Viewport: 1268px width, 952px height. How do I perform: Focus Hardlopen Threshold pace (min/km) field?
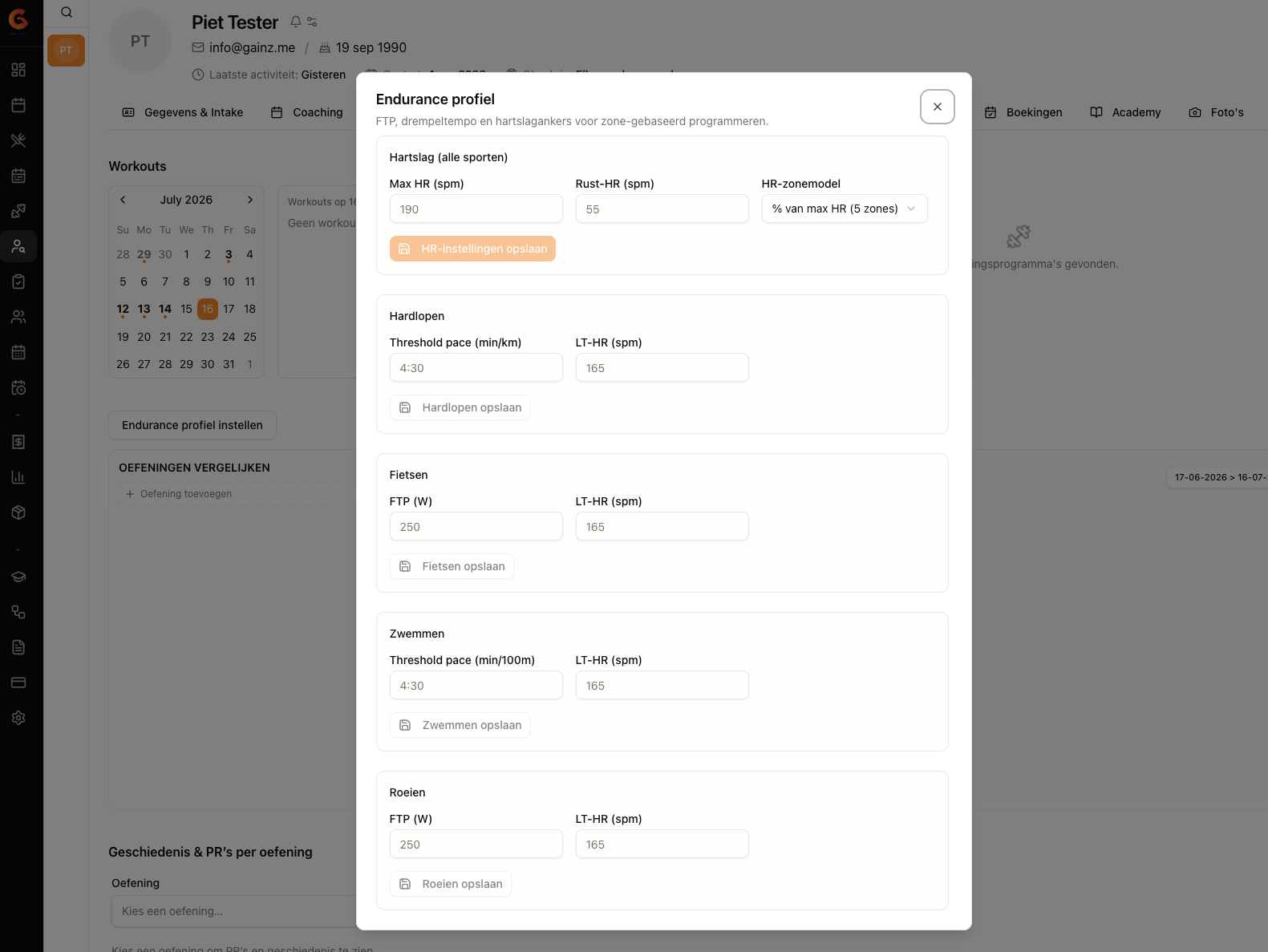coord(476,367)
